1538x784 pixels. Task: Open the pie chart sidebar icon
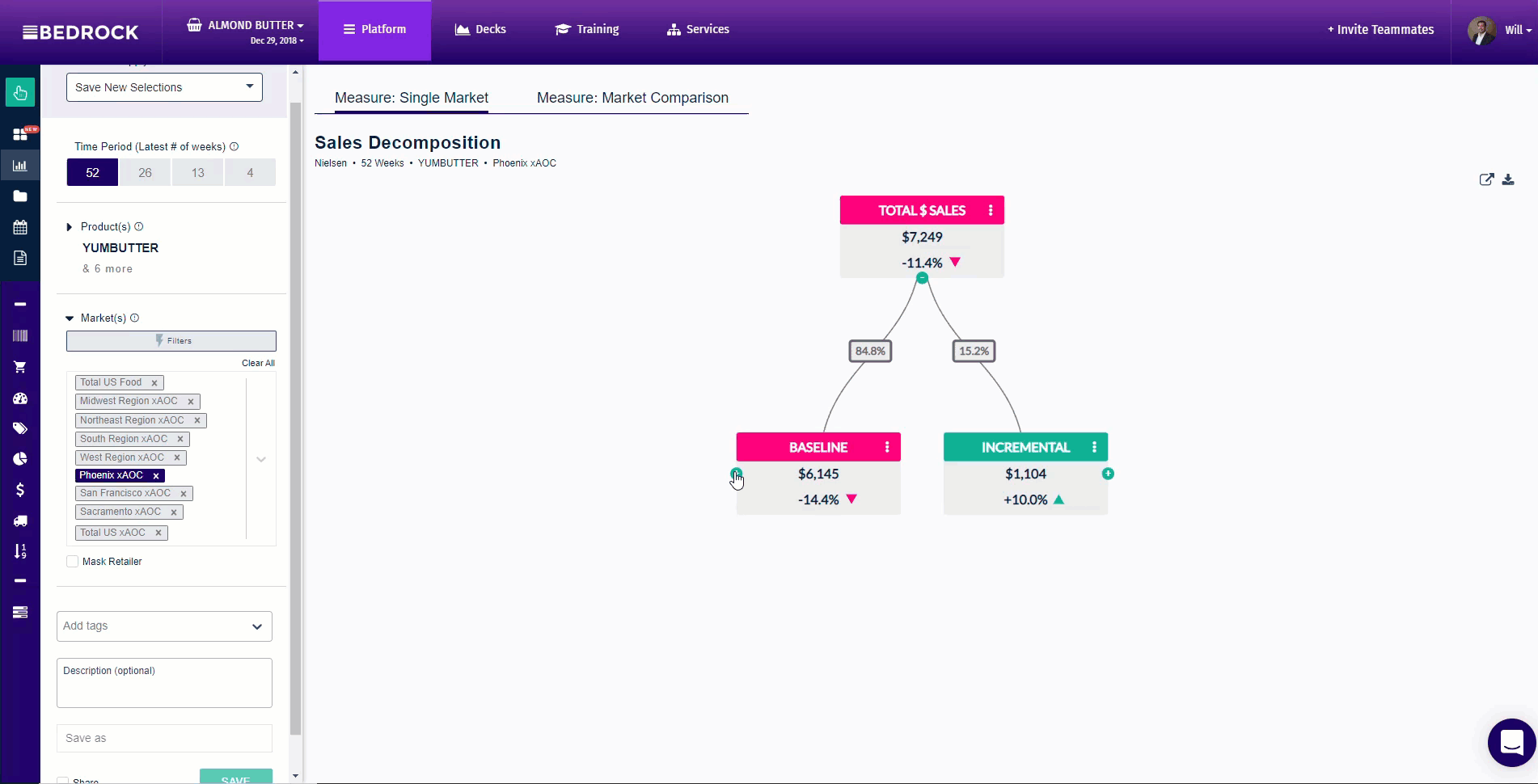click(20, 459)
